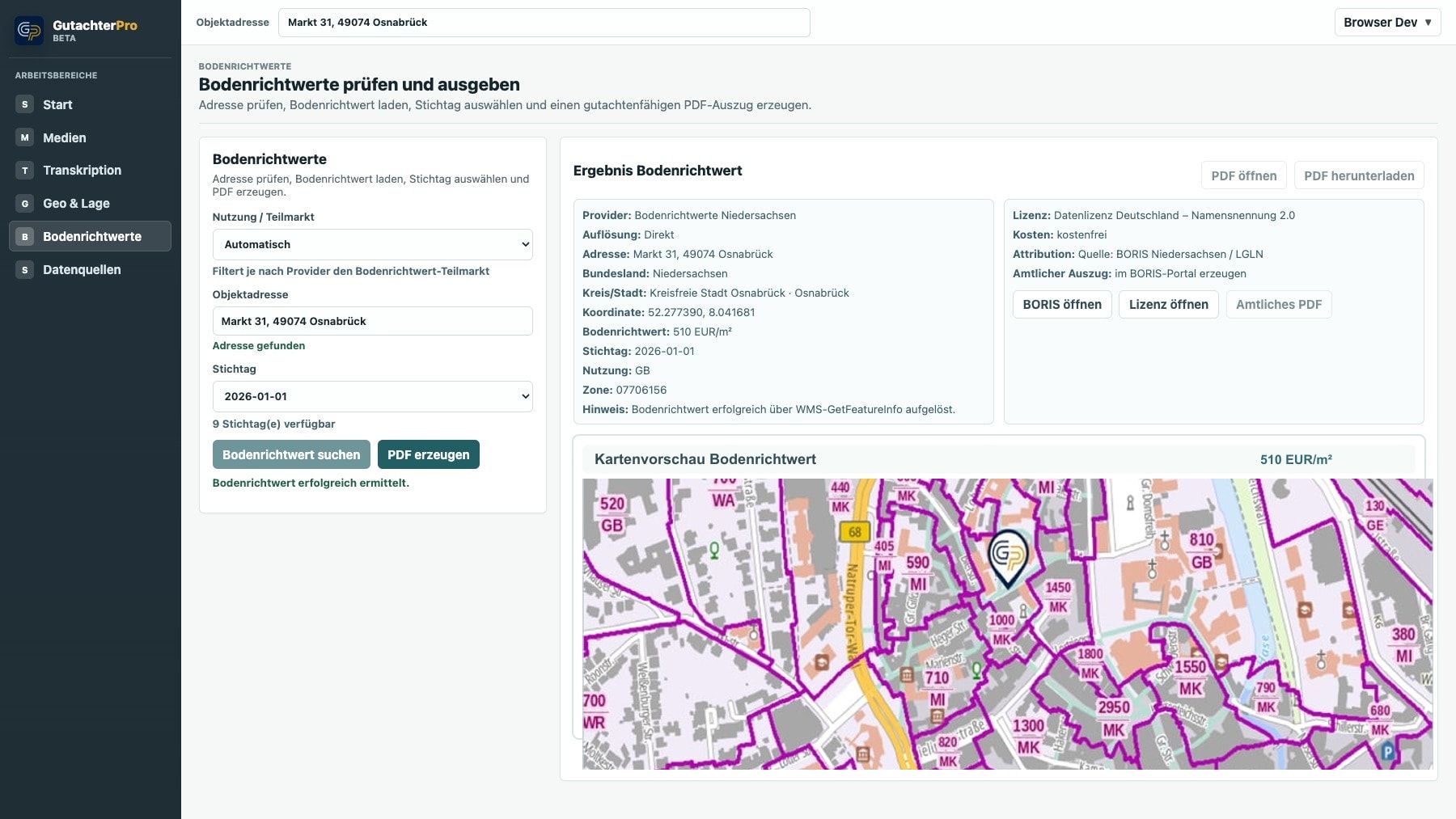The image size is (1456, 819).
Task: Click the 'Ergebnis Bodenrichtwert' heading
Action: 658,171
